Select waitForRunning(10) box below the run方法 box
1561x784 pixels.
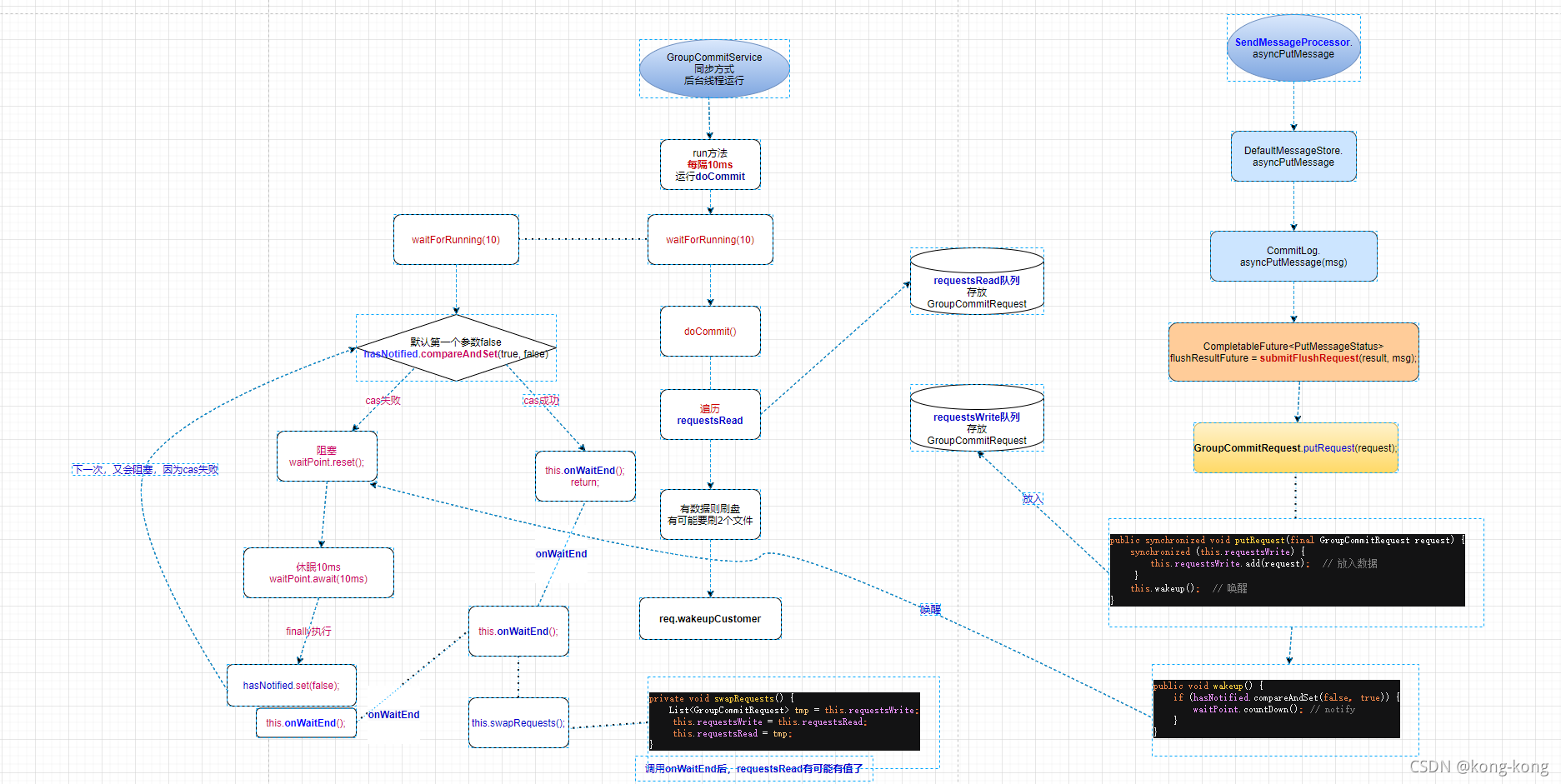tap(710, 240)
